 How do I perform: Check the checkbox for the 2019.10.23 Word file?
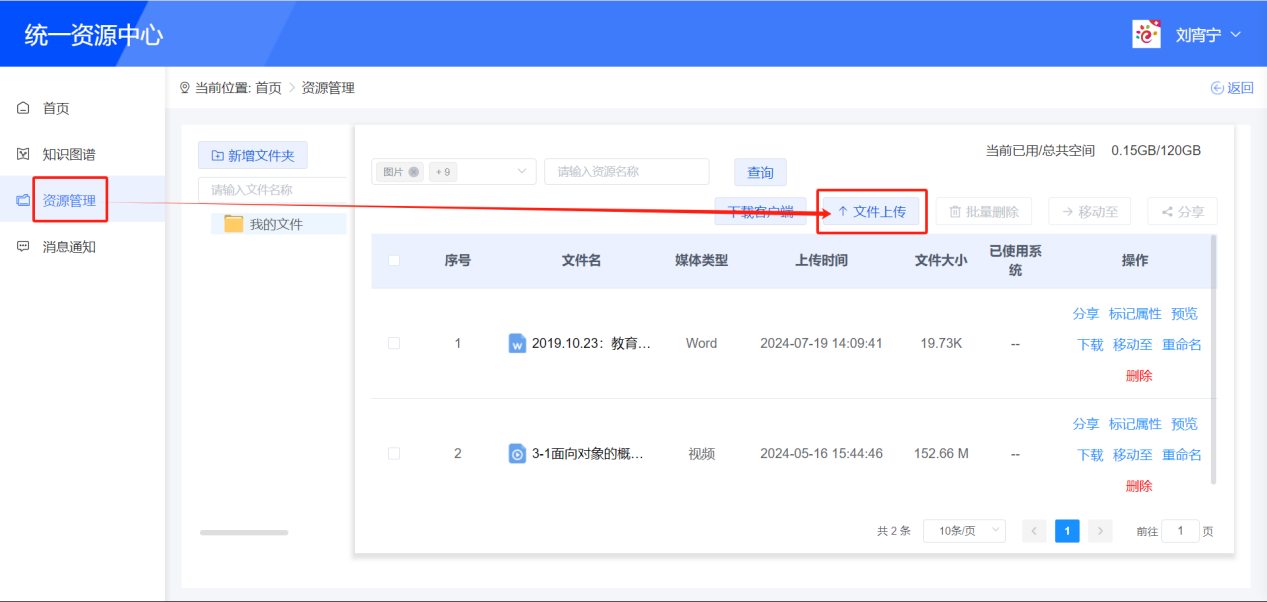(x=394, y=343)
